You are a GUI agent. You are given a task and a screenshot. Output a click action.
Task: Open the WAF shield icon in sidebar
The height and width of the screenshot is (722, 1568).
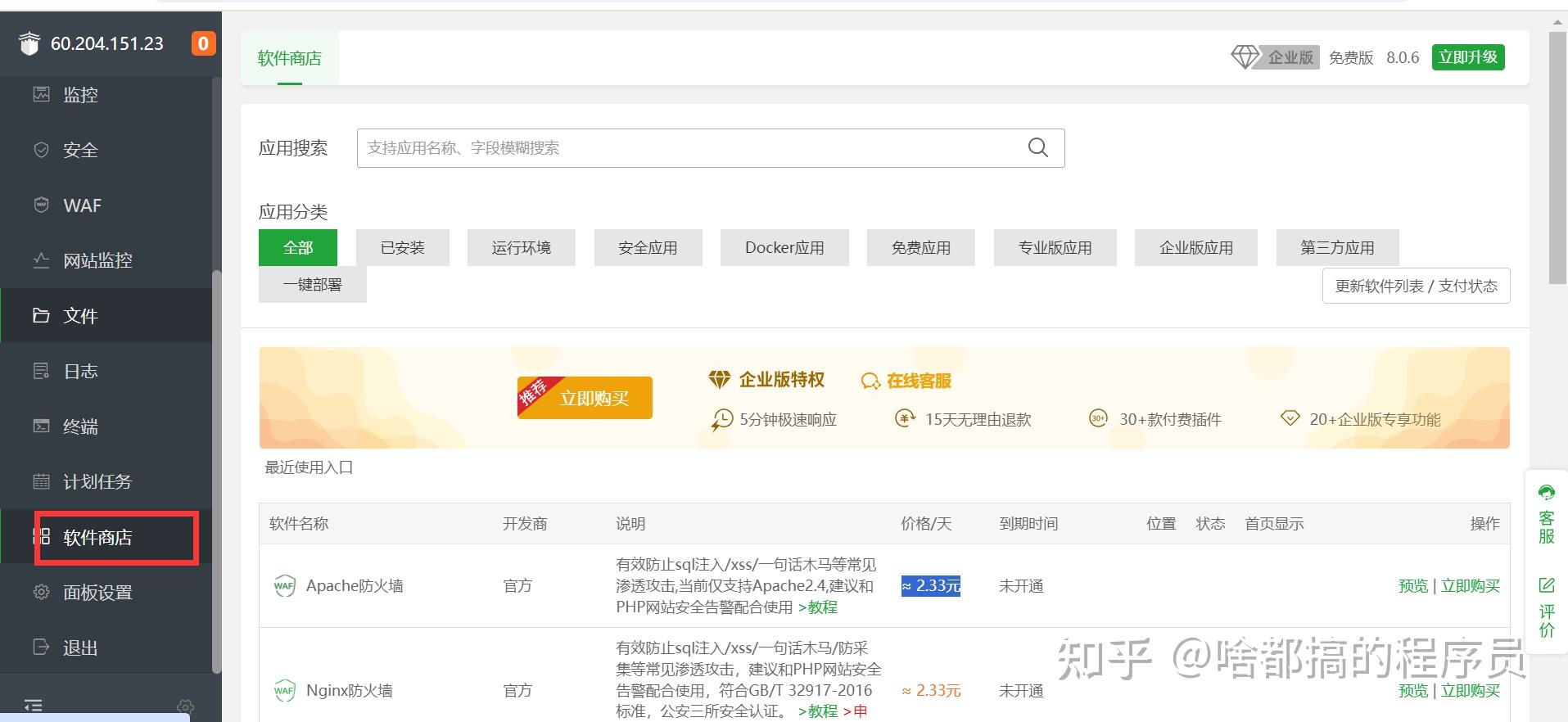coord(41,205)
